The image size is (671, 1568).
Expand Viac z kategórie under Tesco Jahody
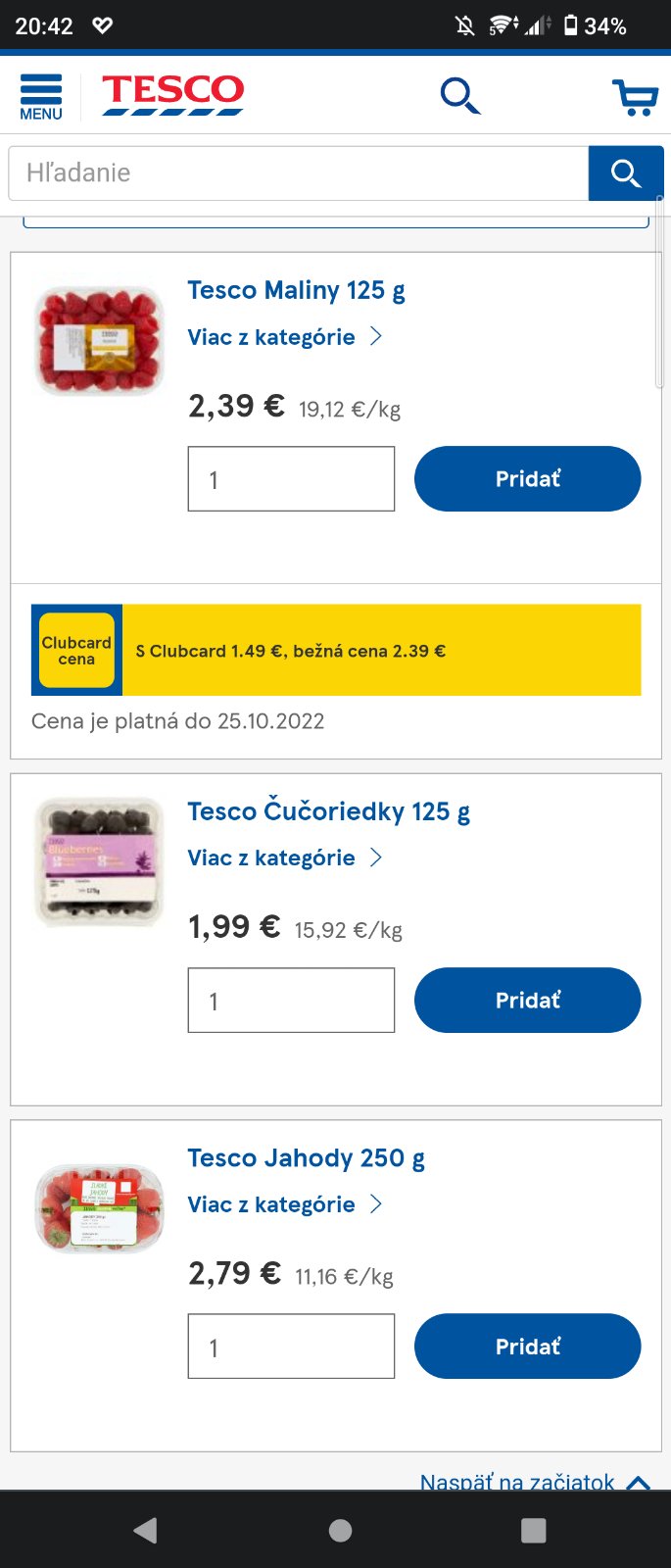point(284,1204)
